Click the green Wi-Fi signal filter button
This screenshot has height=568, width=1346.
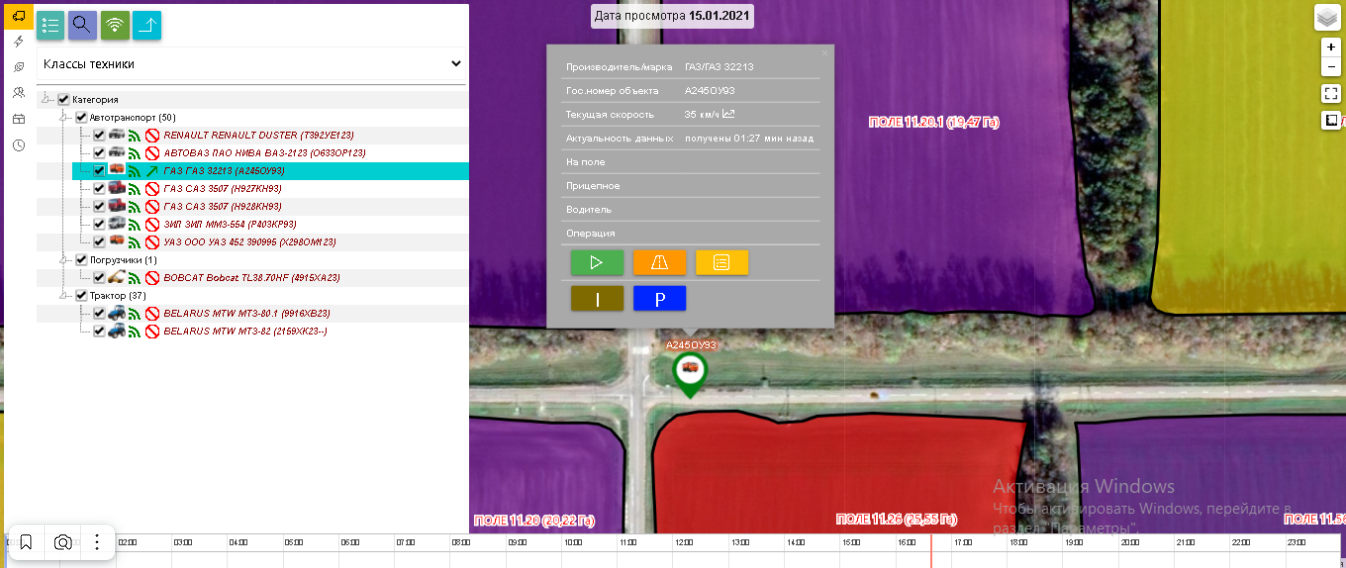pyautogui.click(x=115, y=25)
